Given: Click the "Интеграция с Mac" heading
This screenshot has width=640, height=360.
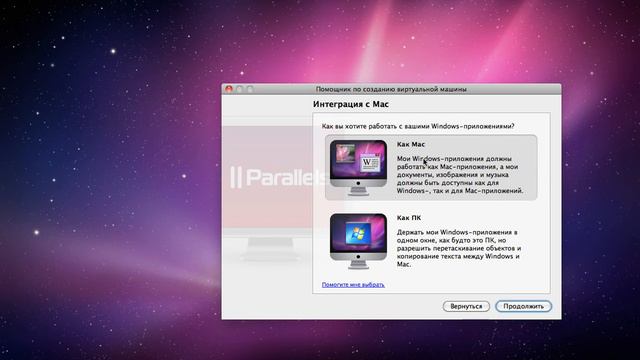Looking at the screenshot, I should pyautogui.click(x=351, y=104).
